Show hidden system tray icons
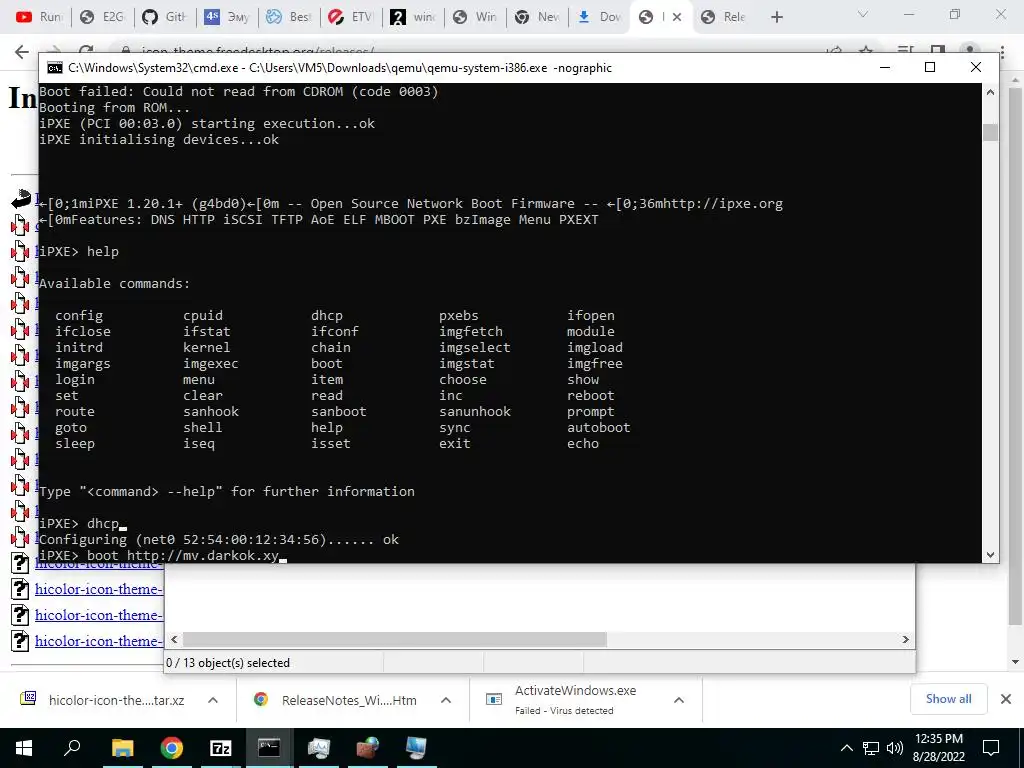 (846, 748)
